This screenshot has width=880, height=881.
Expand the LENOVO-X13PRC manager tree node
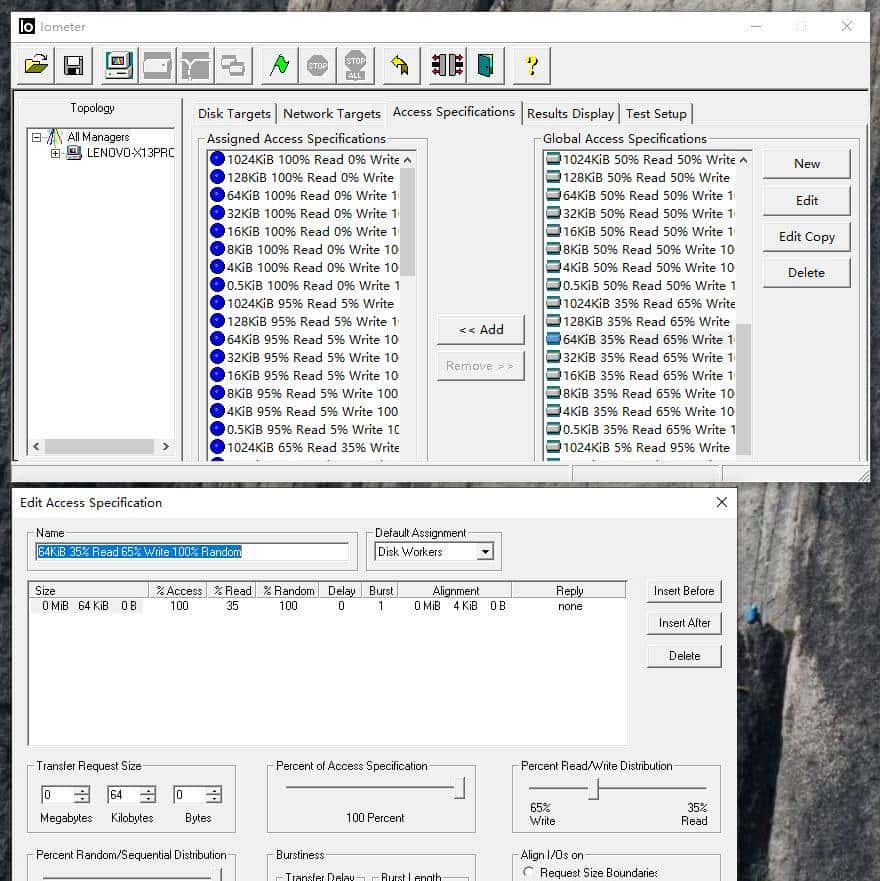[x=56, y=153]
